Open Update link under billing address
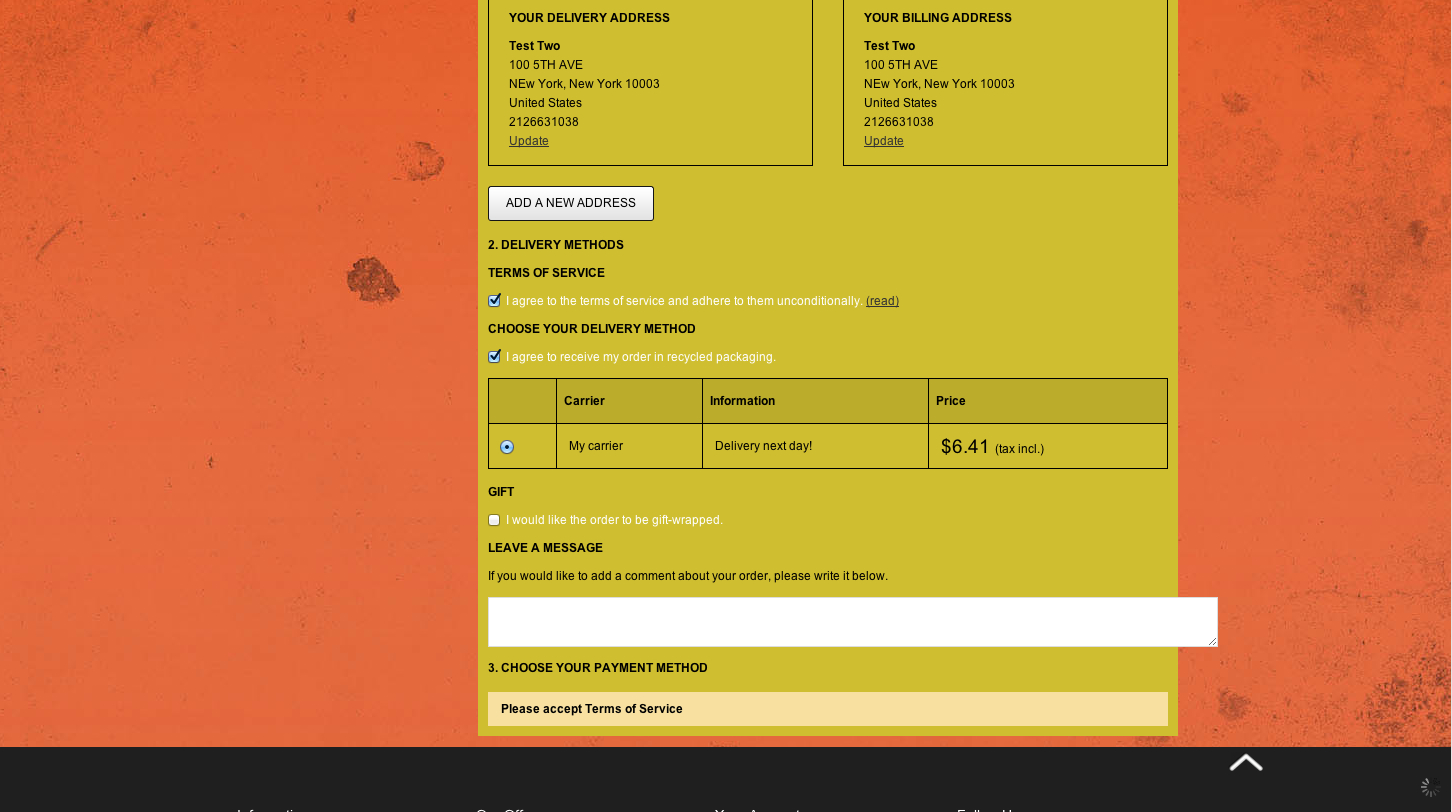The width and height of the screenshot is (1452, 812). [x=884, y=141]
